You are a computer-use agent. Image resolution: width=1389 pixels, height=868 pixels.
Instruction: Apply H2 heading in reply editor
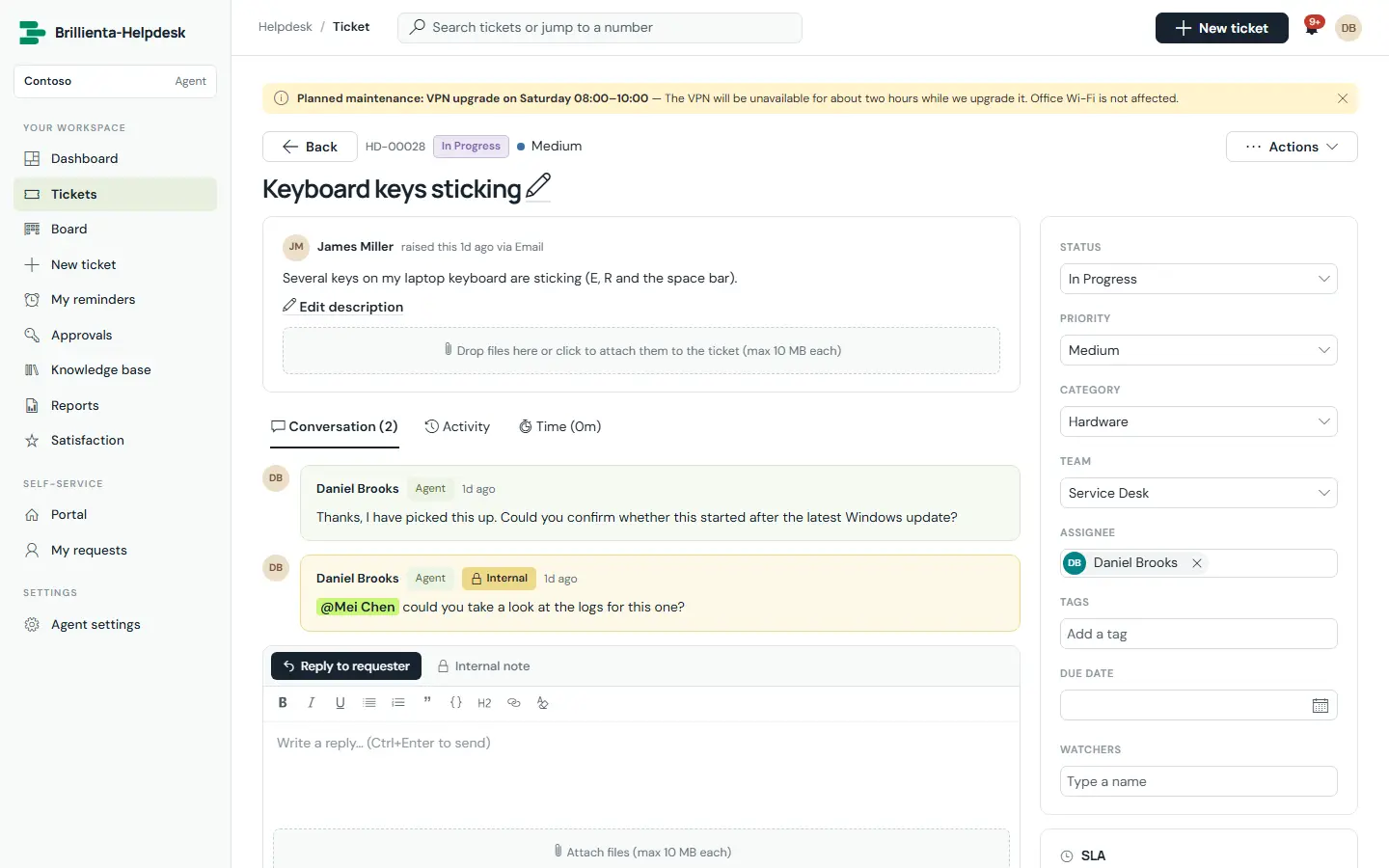click(x=484, y=703)
